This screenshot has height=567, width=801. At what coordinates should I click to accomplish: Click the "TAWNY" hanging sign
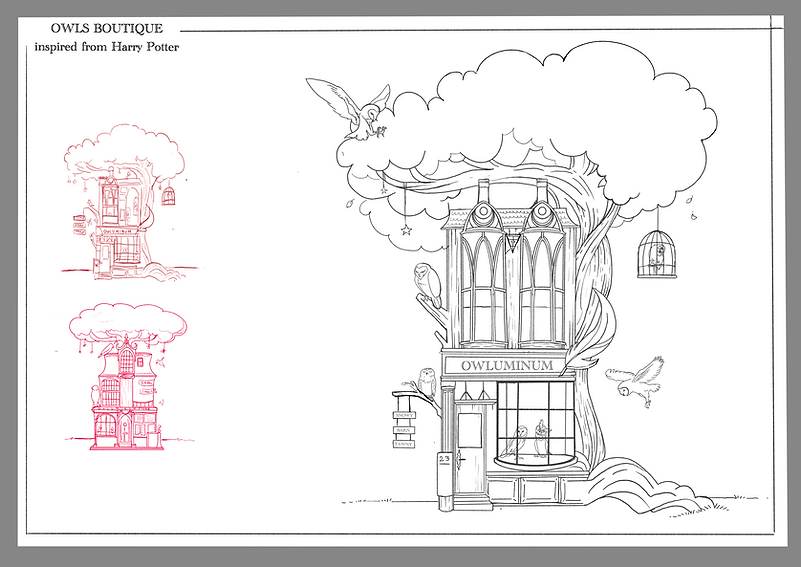pos(404,444)
